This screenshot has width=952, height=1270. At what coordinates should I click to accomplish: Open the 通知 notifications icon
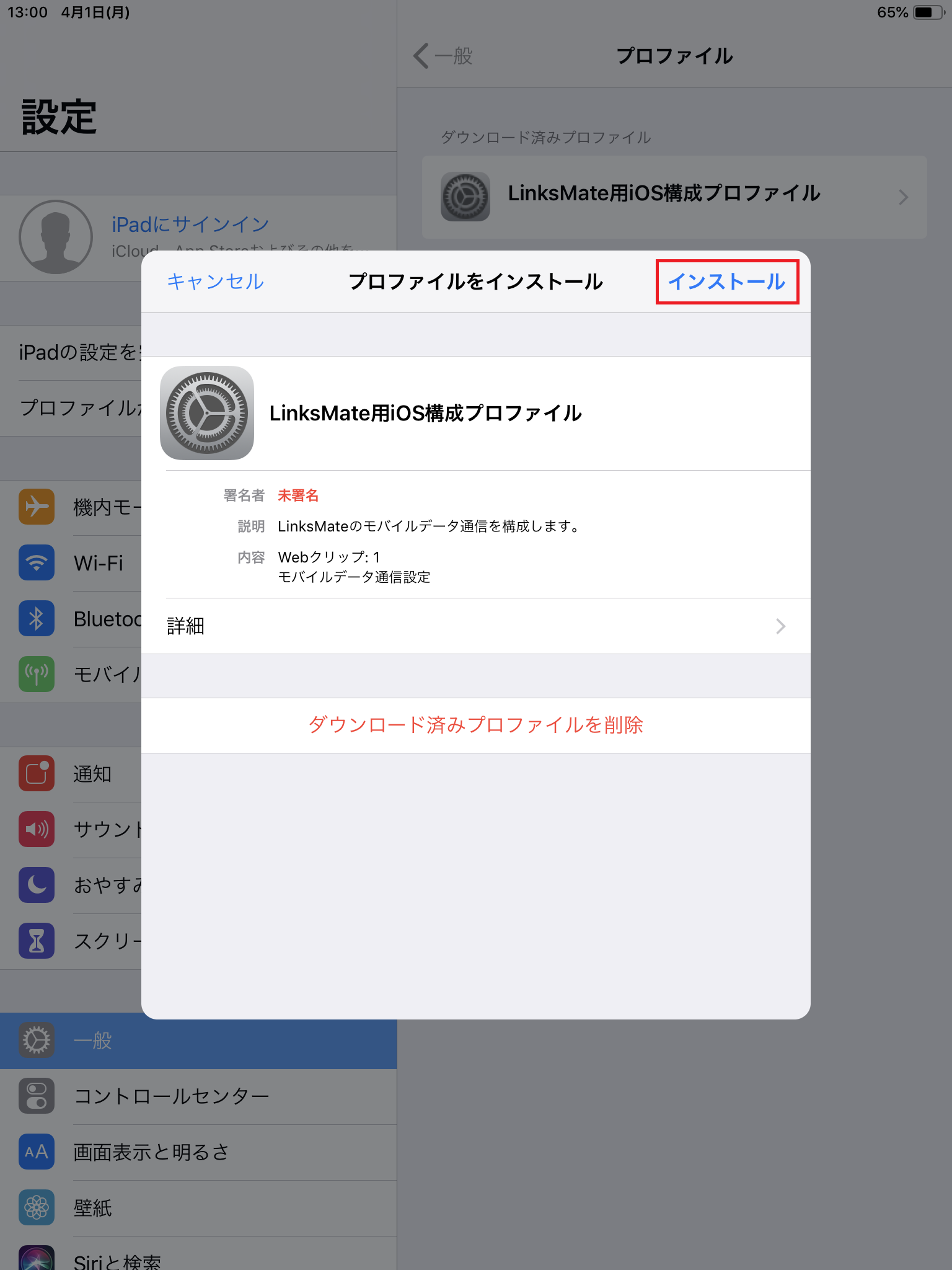pyautogui.click(x=37, y=773)
